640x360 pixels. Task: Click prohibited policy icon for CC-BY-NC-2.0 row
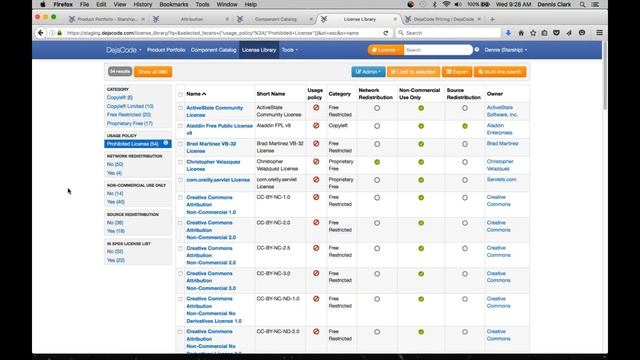[x=316, y=223]
